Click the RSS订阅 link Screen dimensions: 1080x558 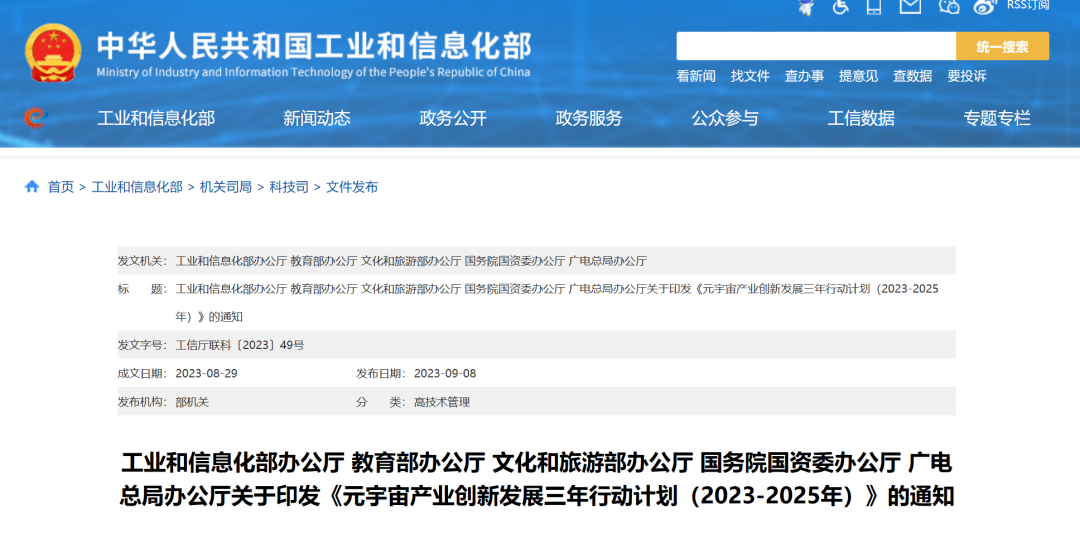coord(1028,5)
